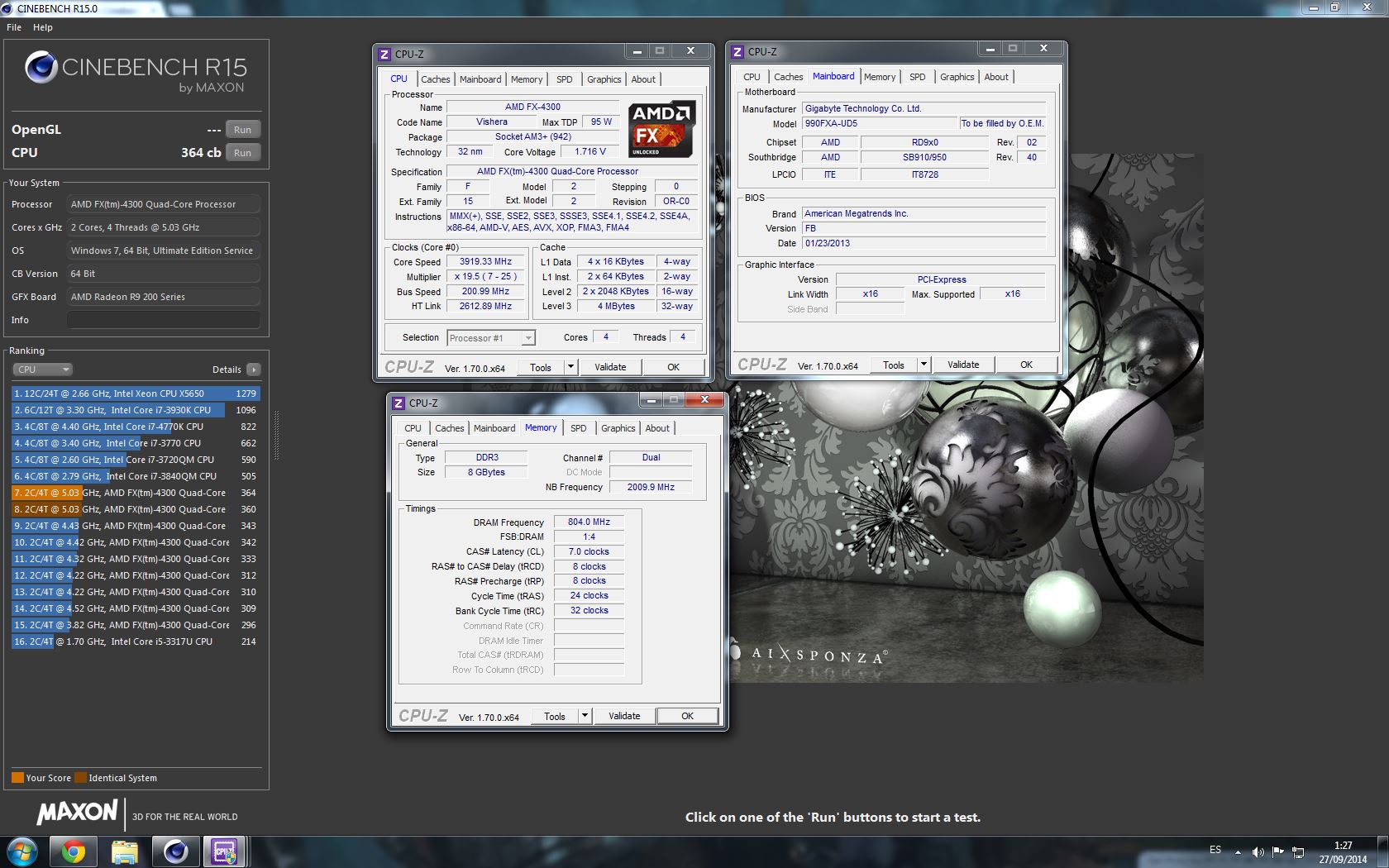
Task: Click OK in CPU-Z Memory window
Action: point(687,716)
